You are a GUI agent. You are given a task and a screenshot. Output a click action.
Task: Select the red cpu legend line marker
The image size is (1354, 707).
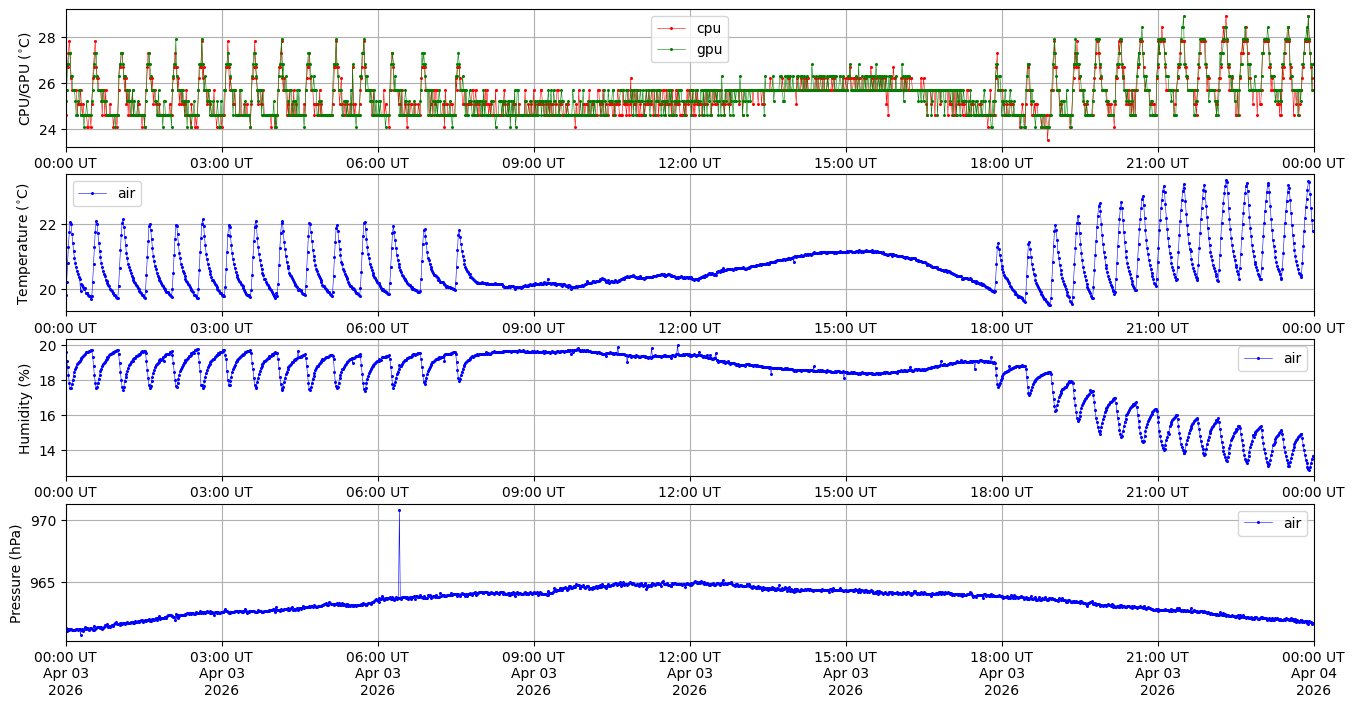[x=671, y=28]
